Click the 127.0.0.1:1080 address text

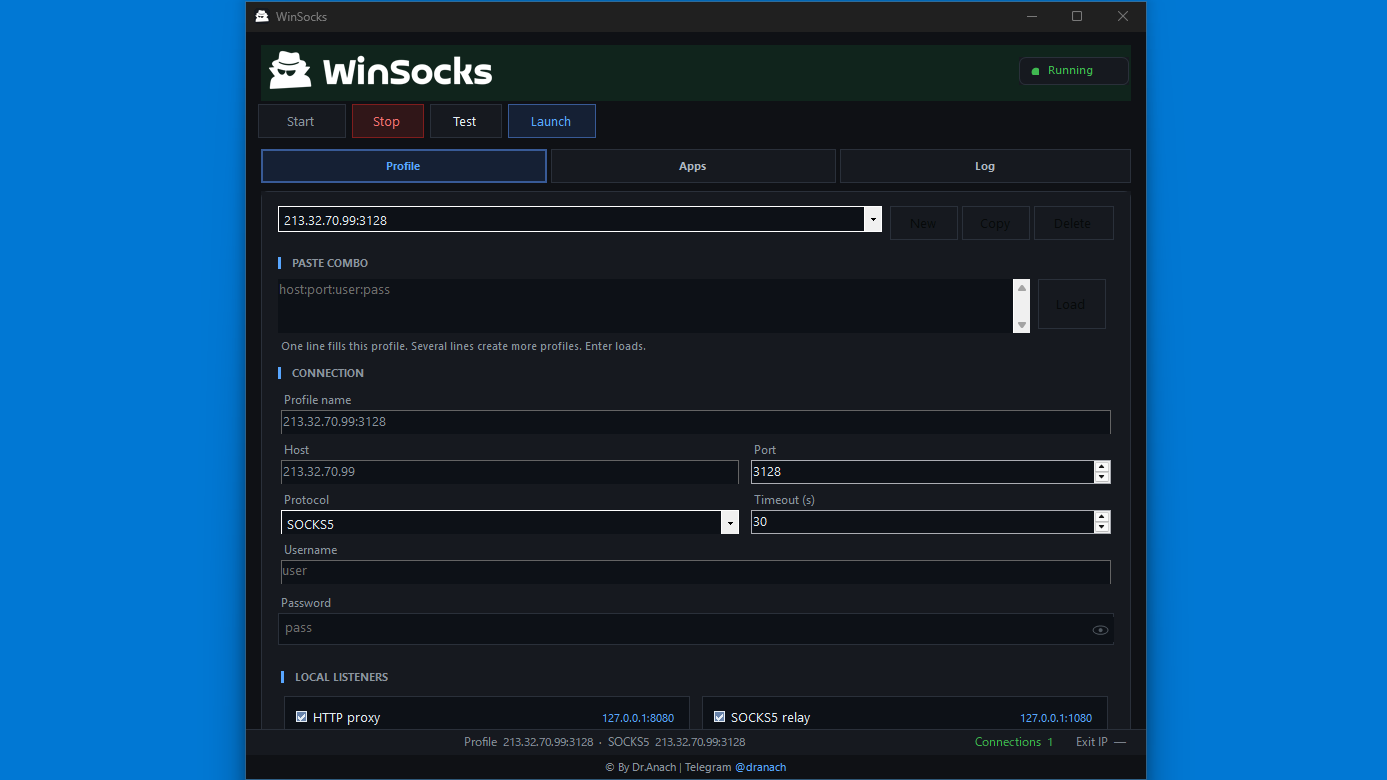point(1056,718)
